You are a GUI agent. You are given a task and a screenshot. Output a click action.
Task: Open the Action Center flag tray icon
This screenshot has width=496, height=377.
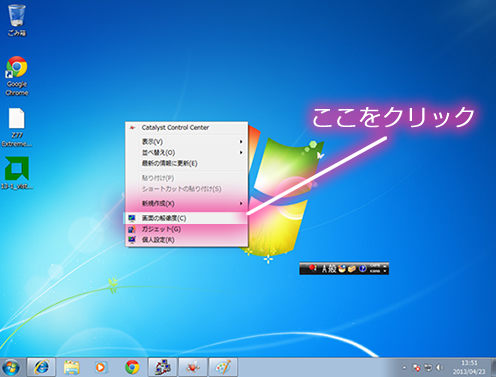point(416,368)
